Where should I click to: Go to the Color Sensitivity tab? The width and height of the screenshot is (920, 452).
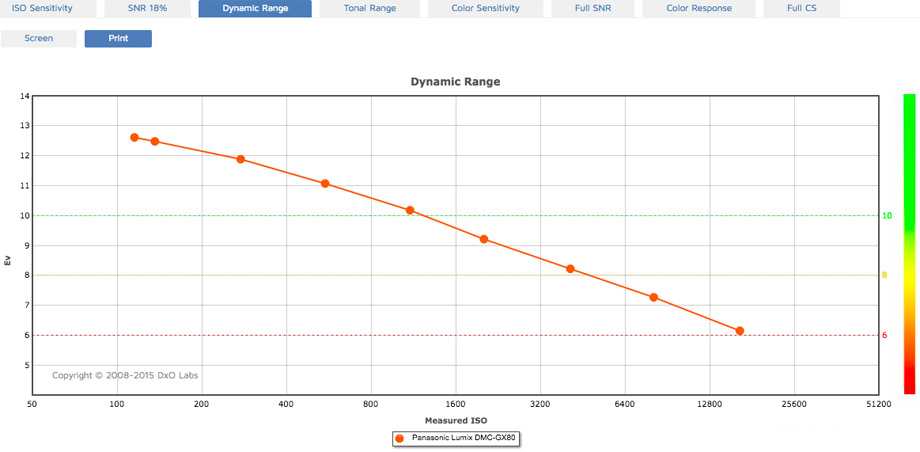click(x=485, y=8)
